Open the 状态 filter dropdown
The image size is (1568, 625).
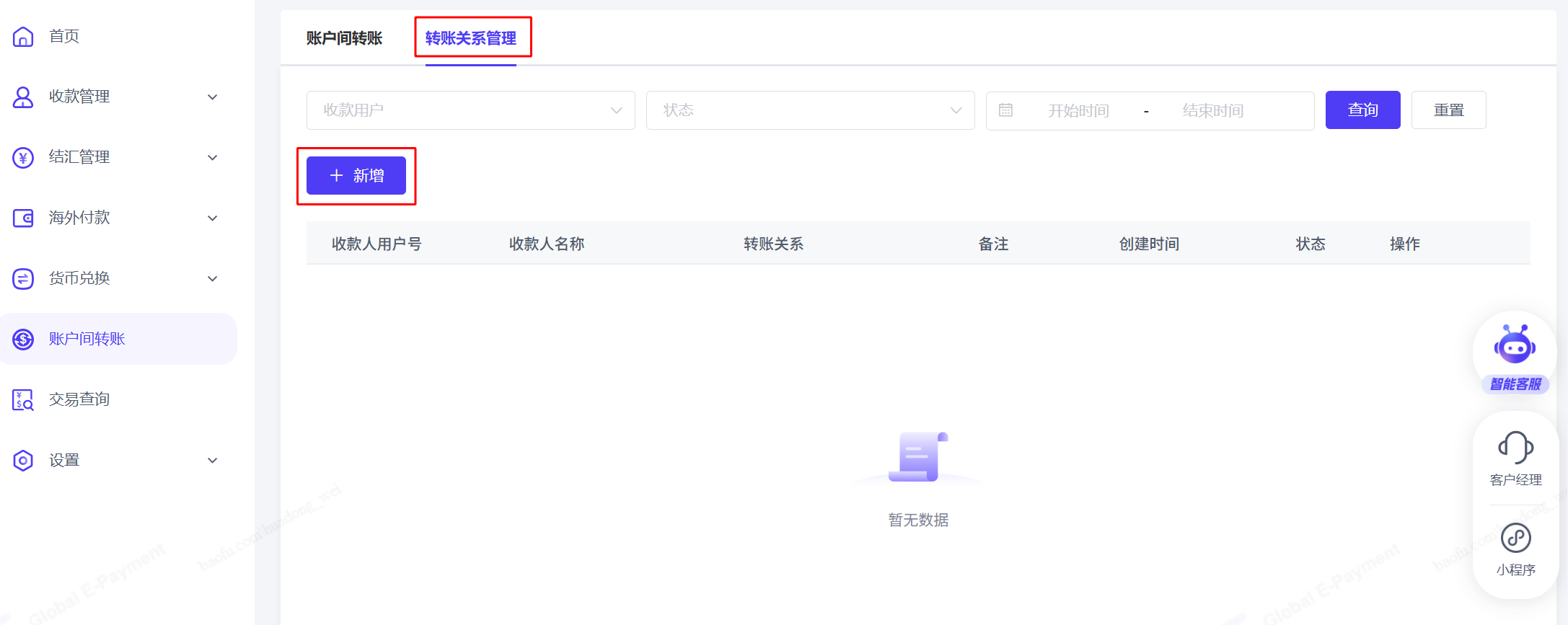tap(810, 110)
